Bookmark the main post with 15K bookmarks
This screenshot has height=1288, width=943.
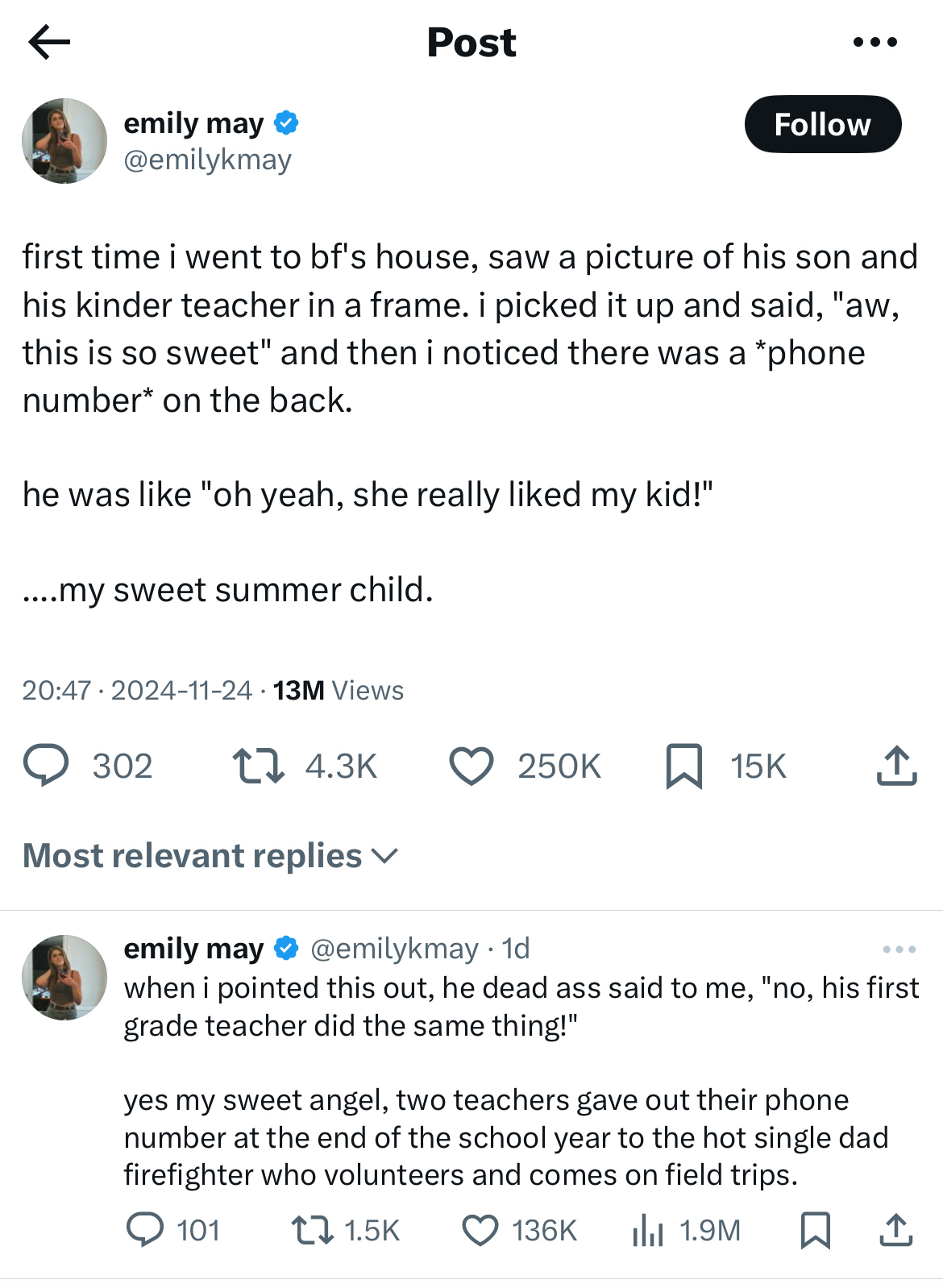684,766
